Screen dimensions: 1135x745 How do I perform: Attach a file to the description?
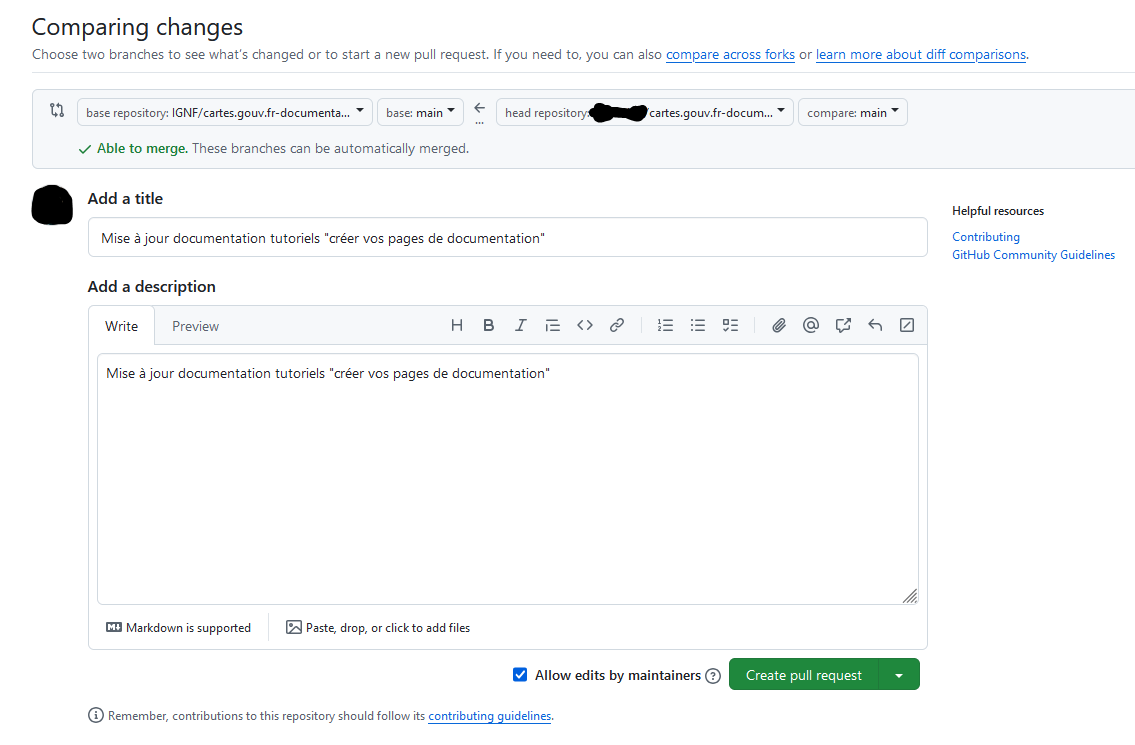(778, 324)
